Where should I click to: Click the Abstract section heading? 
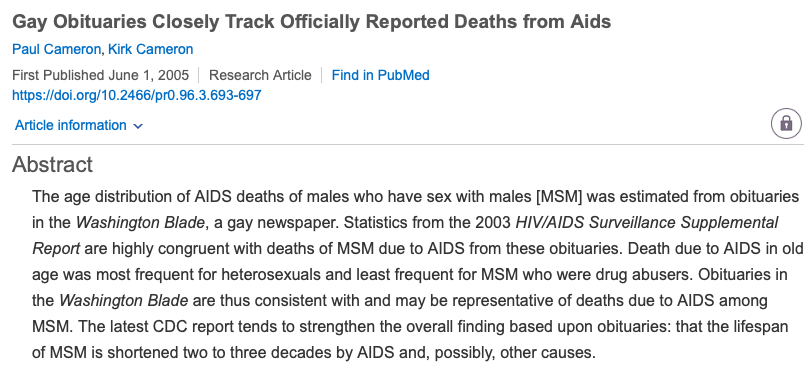[x=53, y=164]
